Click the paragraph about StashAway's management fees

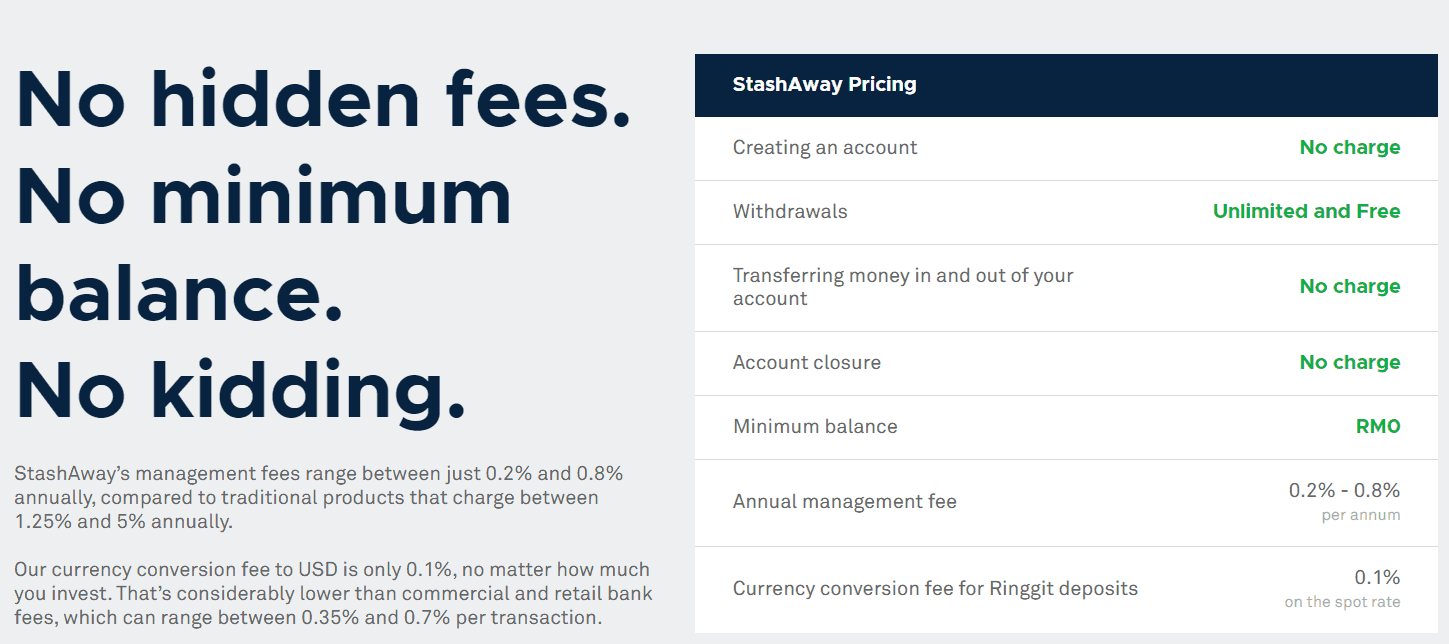coord(318,497)
